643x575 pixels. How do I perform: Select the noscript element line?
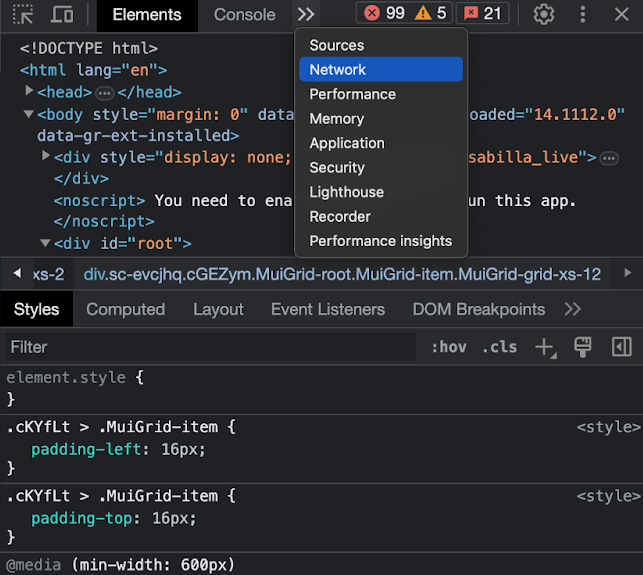(99, 201)
